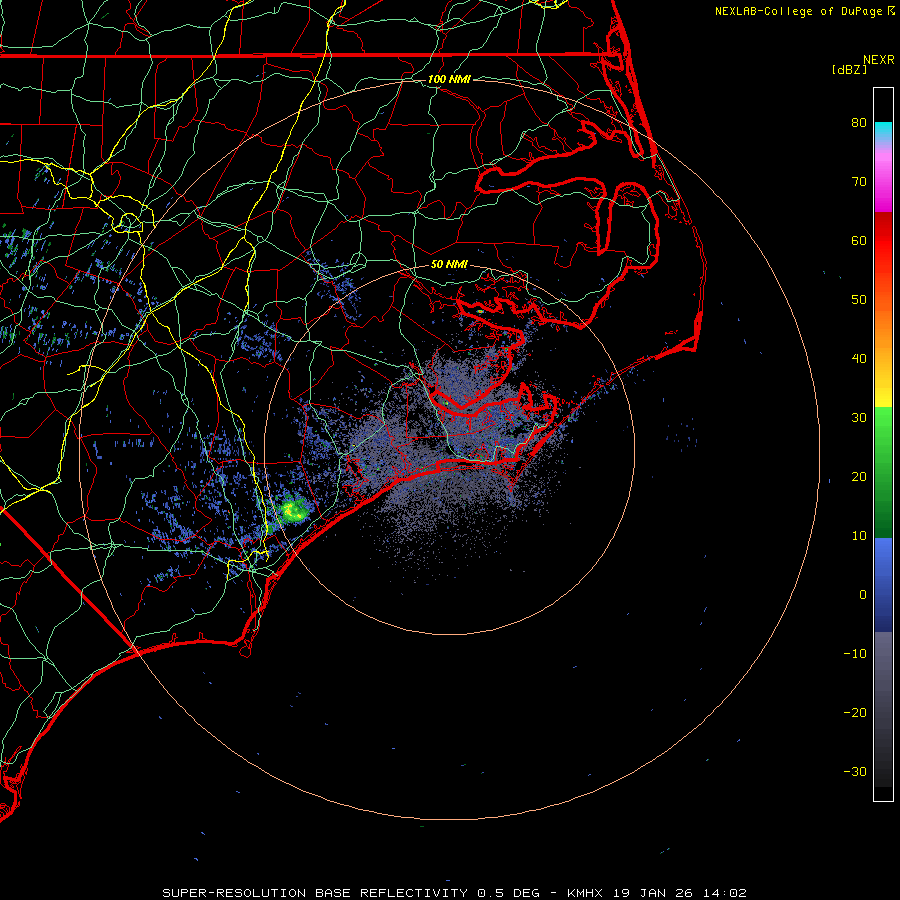Click the -10 value on the dBZ scale
This screenshot has height=900, width=900.
pos(855,654)
